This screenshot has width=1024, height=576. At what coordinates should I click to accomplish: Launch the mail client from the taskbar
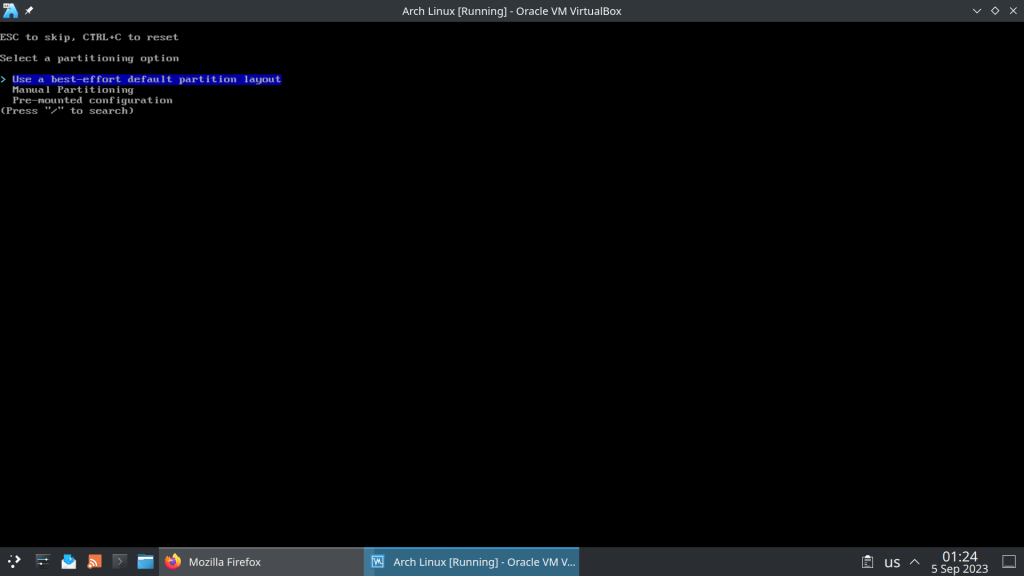coord(69,562)
